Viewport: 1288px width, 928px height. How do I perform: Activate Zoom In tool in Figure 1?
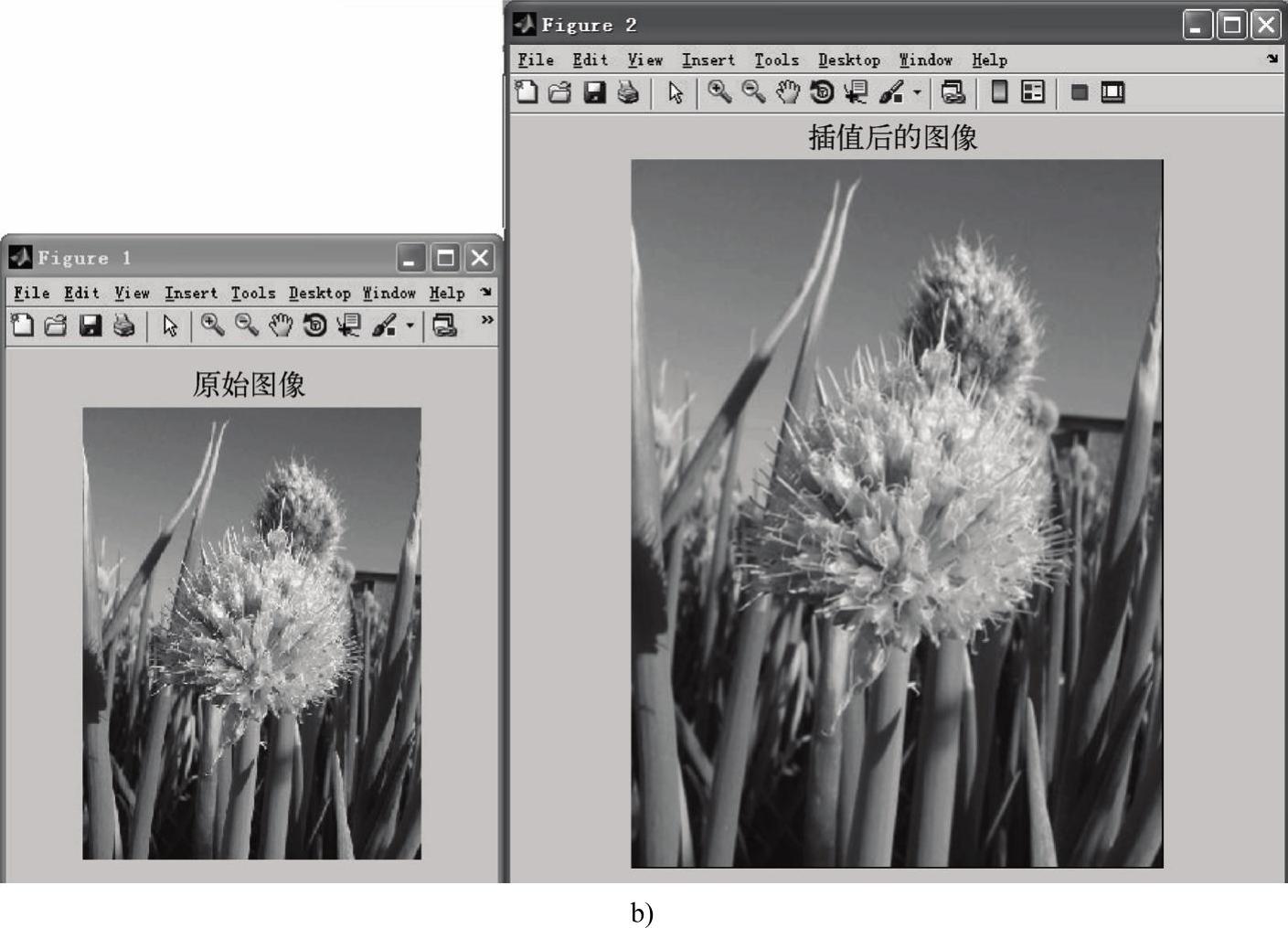click(x=212, y=325)
